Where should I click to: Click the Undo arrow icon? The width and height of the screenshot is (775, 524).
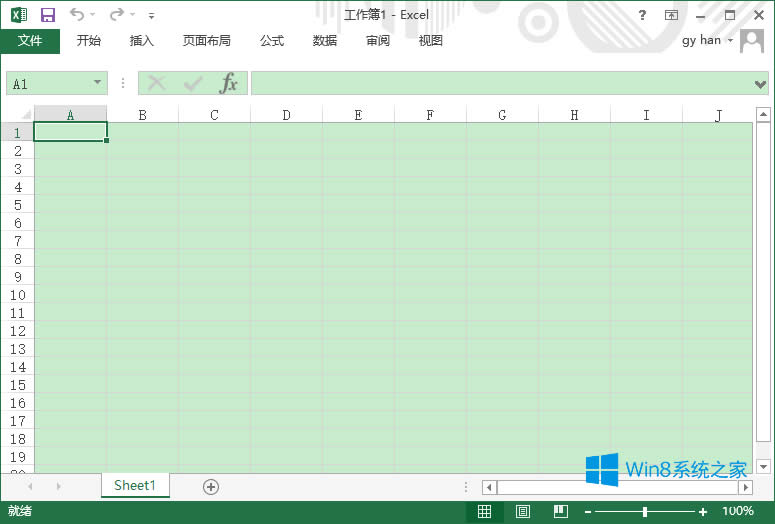click(77, 15)
